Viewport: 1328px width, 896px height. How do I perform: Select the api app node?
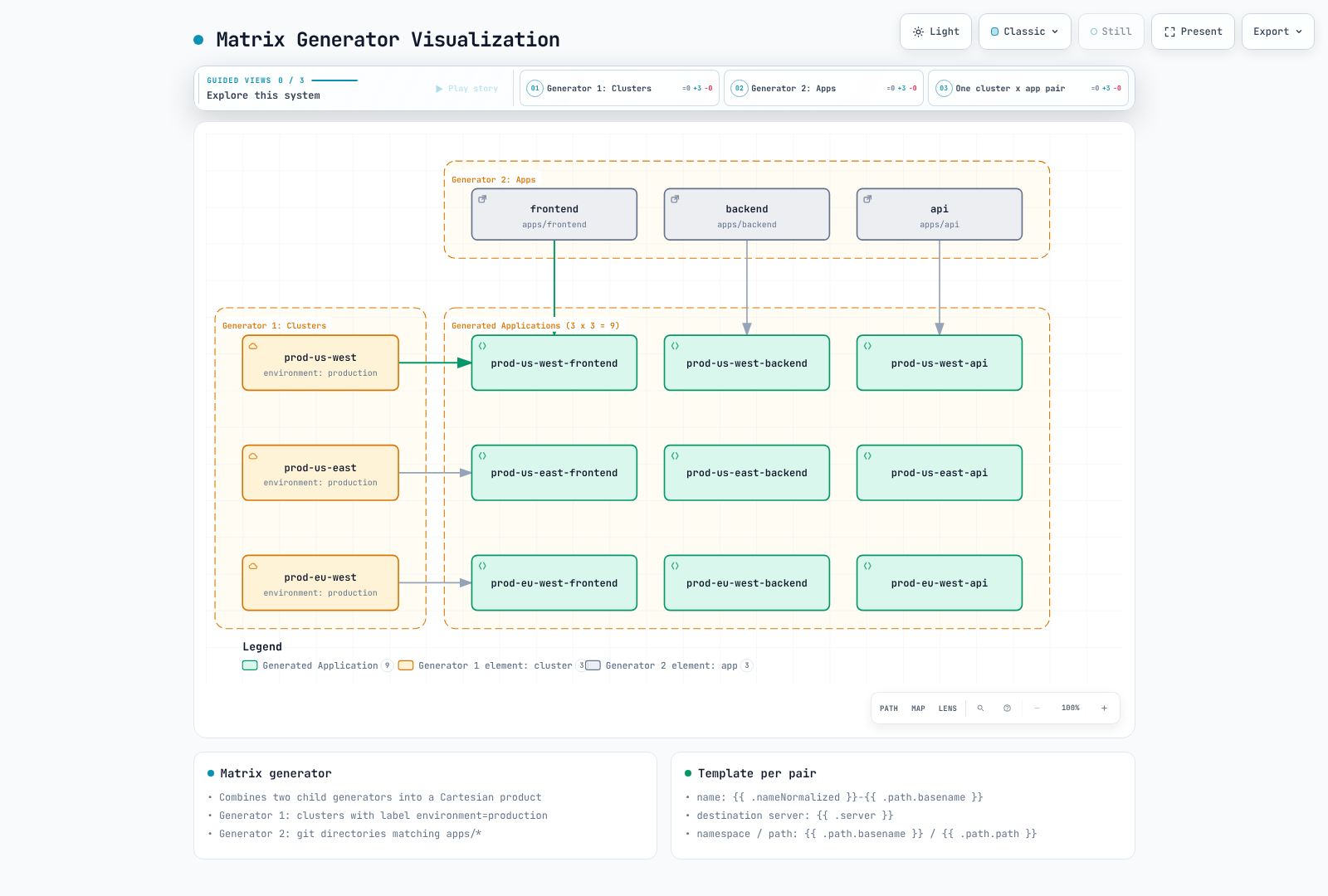pos(940,214)
